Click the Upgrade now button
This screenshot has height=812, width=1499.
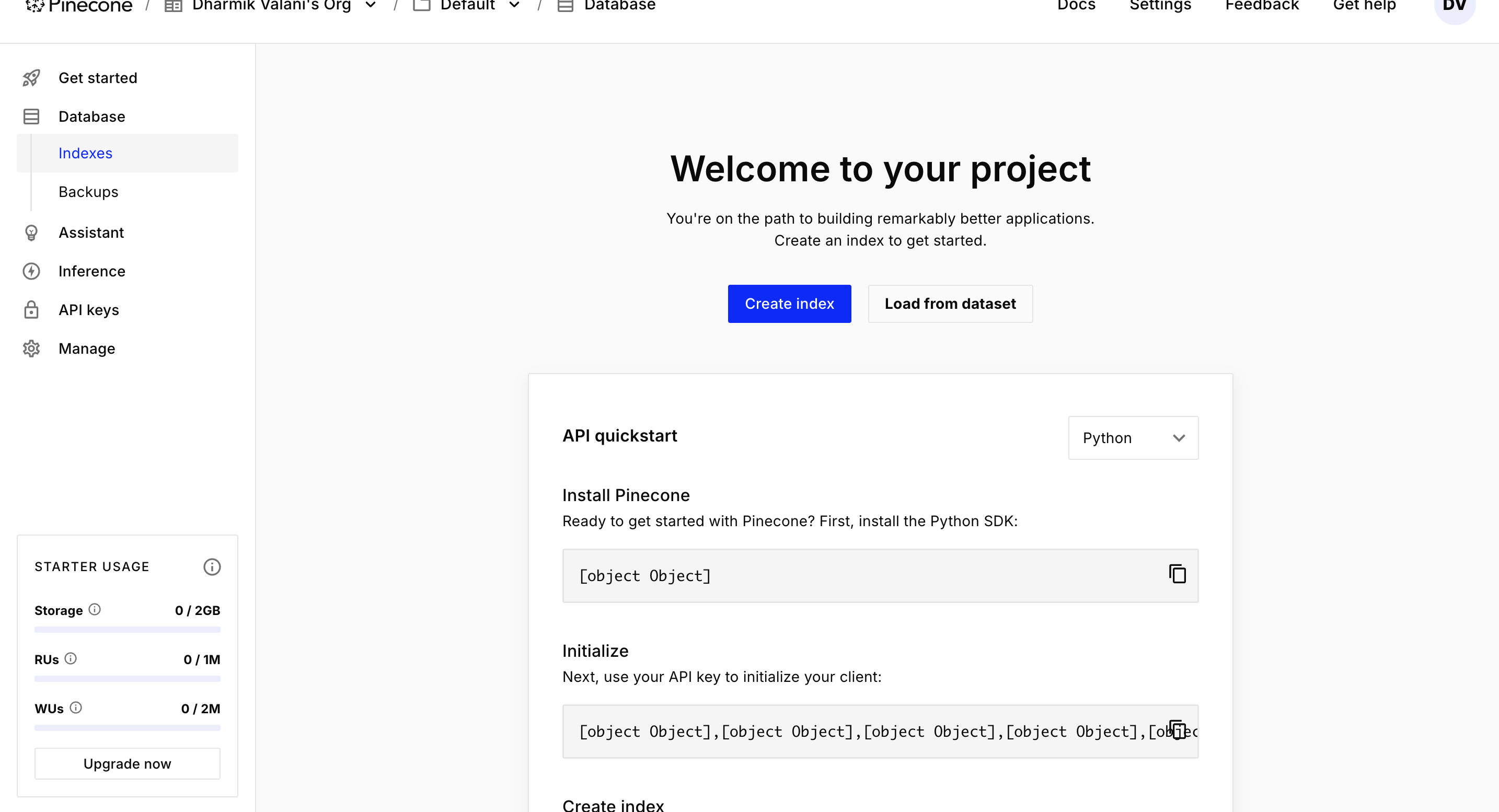click(x=128, y=764)
